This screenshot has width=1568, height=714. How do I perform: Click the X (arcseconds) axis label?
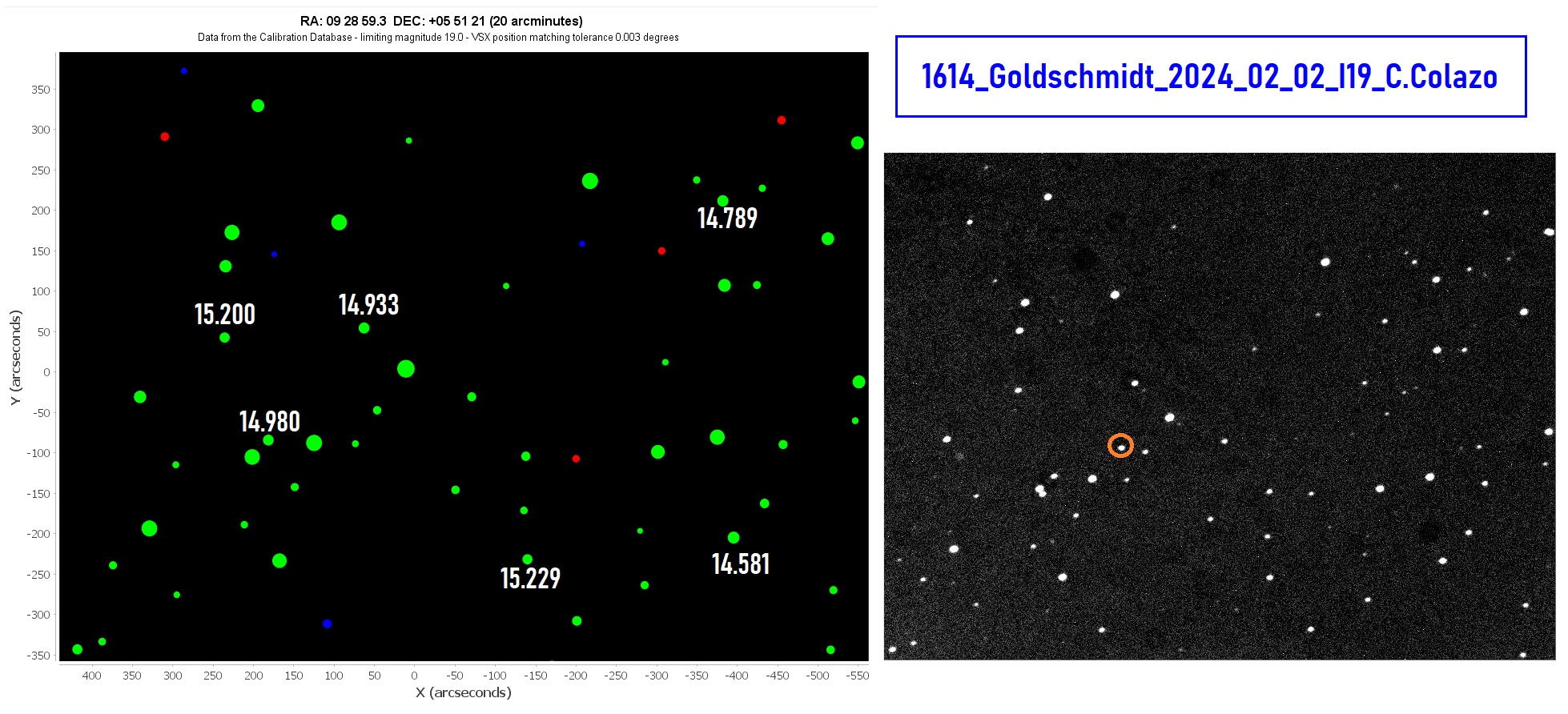pos(463,693)
